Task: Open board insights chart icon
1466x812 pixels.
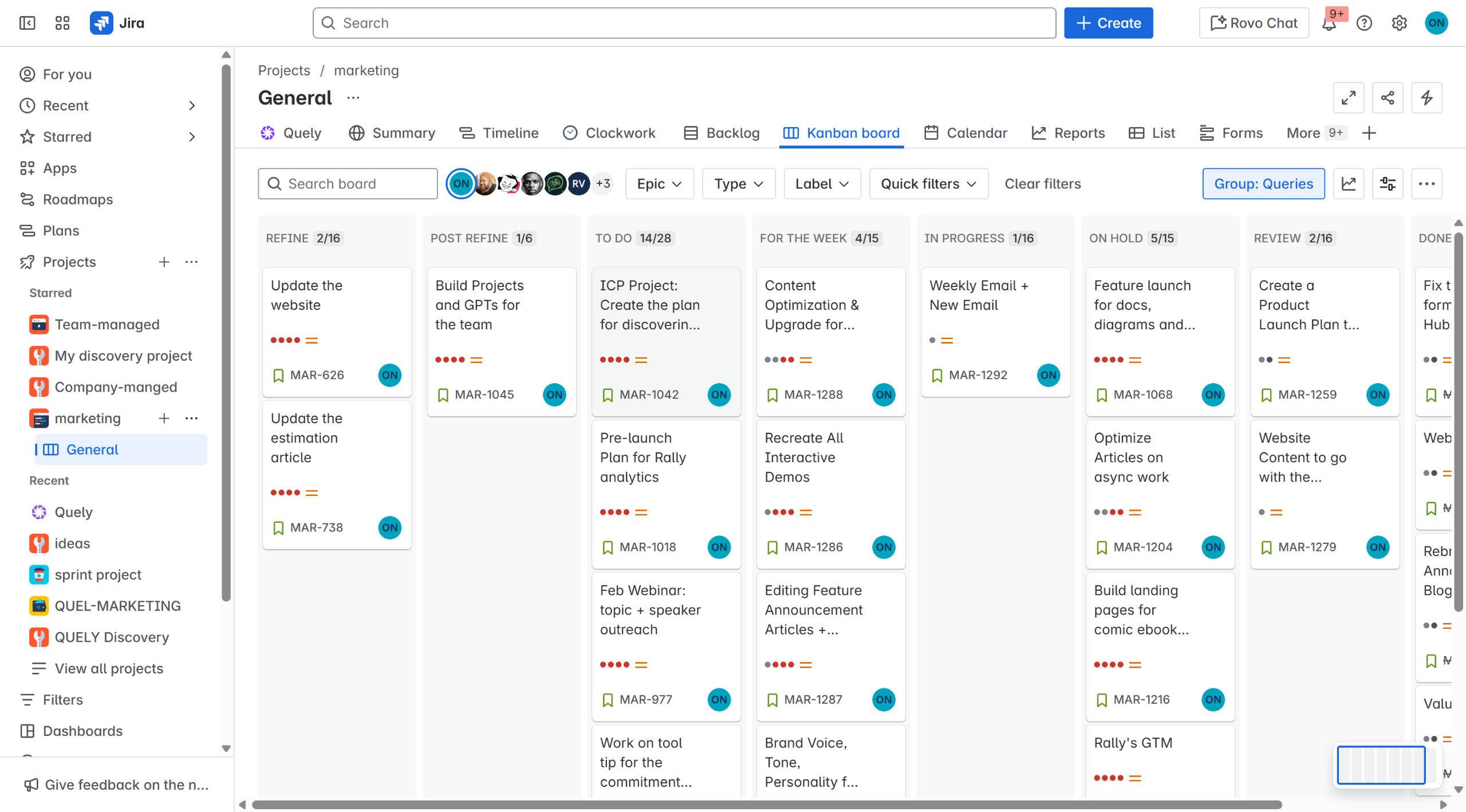Action: [1348, 184]
